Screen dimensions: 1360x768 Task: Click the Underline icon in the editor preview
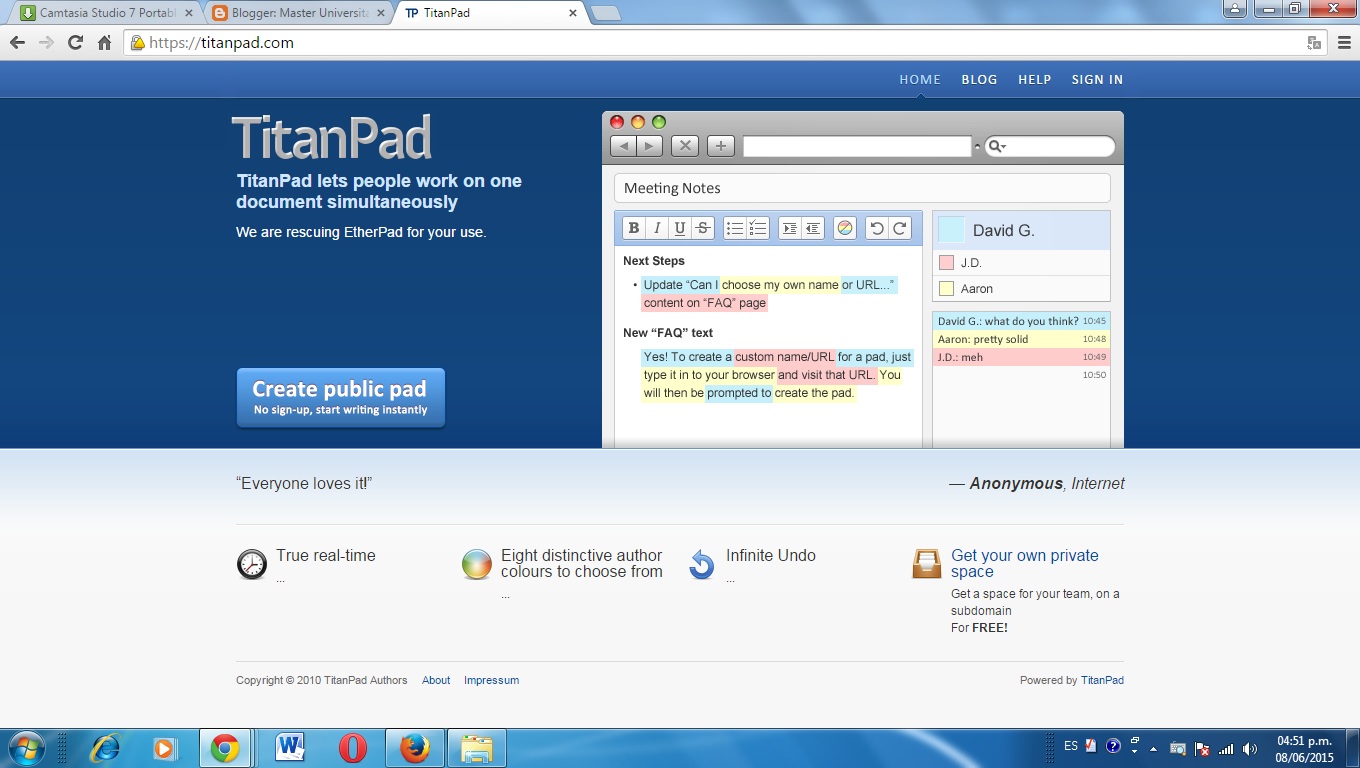(680, 228)
